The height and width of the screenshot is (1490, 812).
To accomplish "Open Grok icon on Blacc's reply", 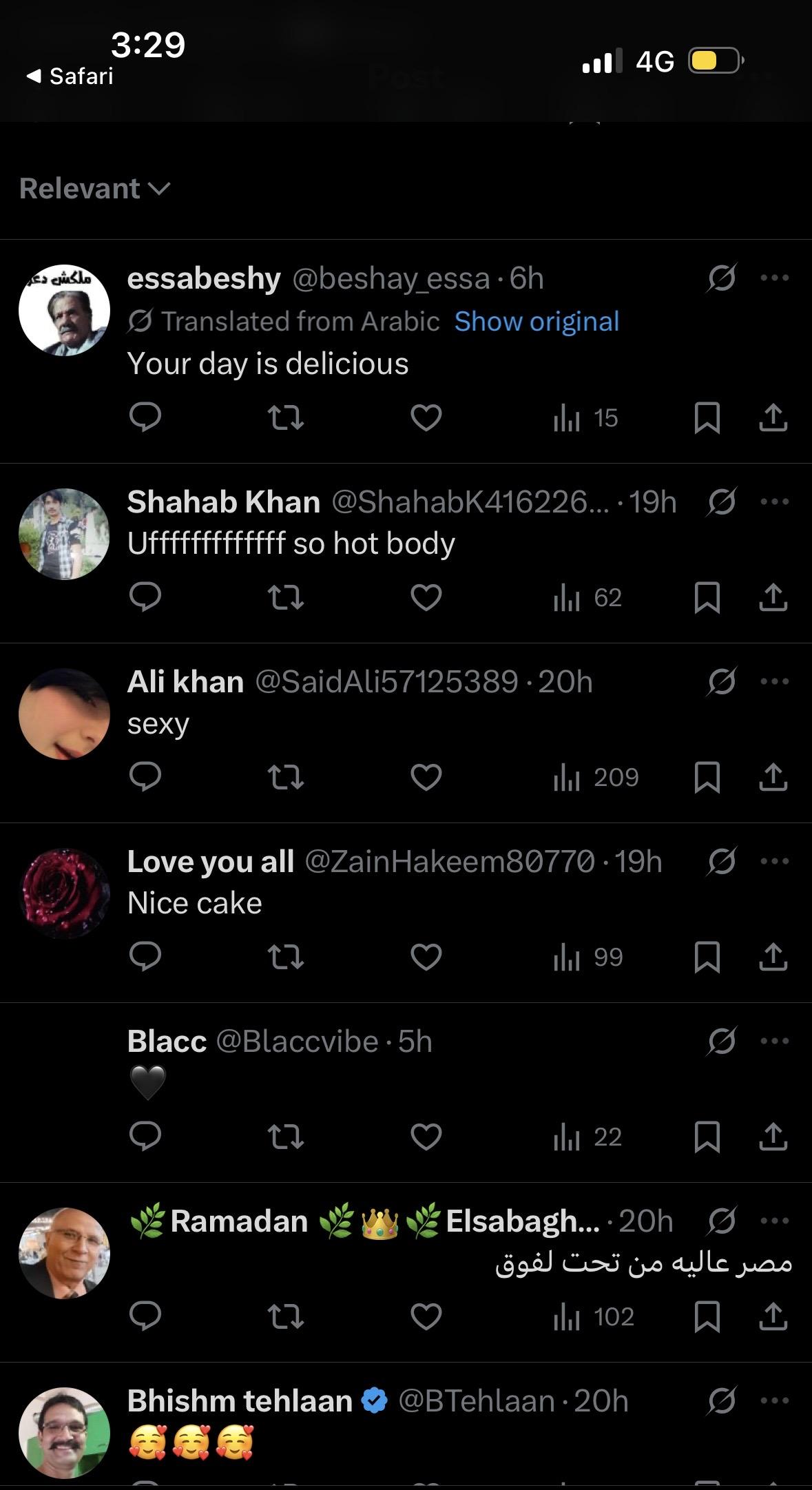I will (x=721, y=1041).
